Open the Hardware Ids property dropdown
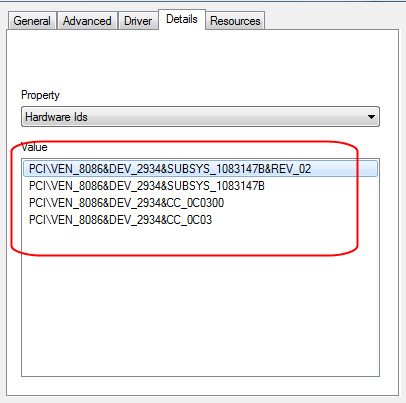Viewport: 406px width, 403px height. [200, 117]
